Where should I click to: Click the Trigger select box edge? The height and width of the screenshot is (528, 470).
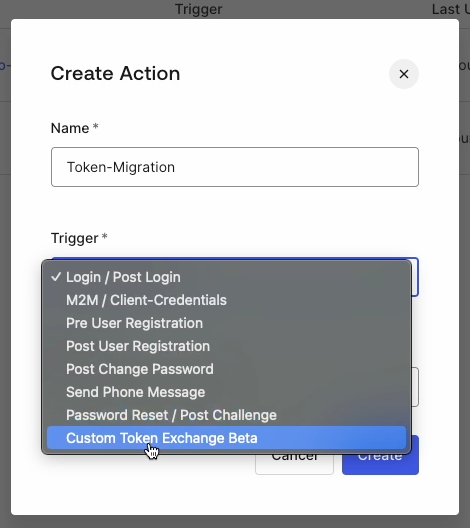pos(415,277)
